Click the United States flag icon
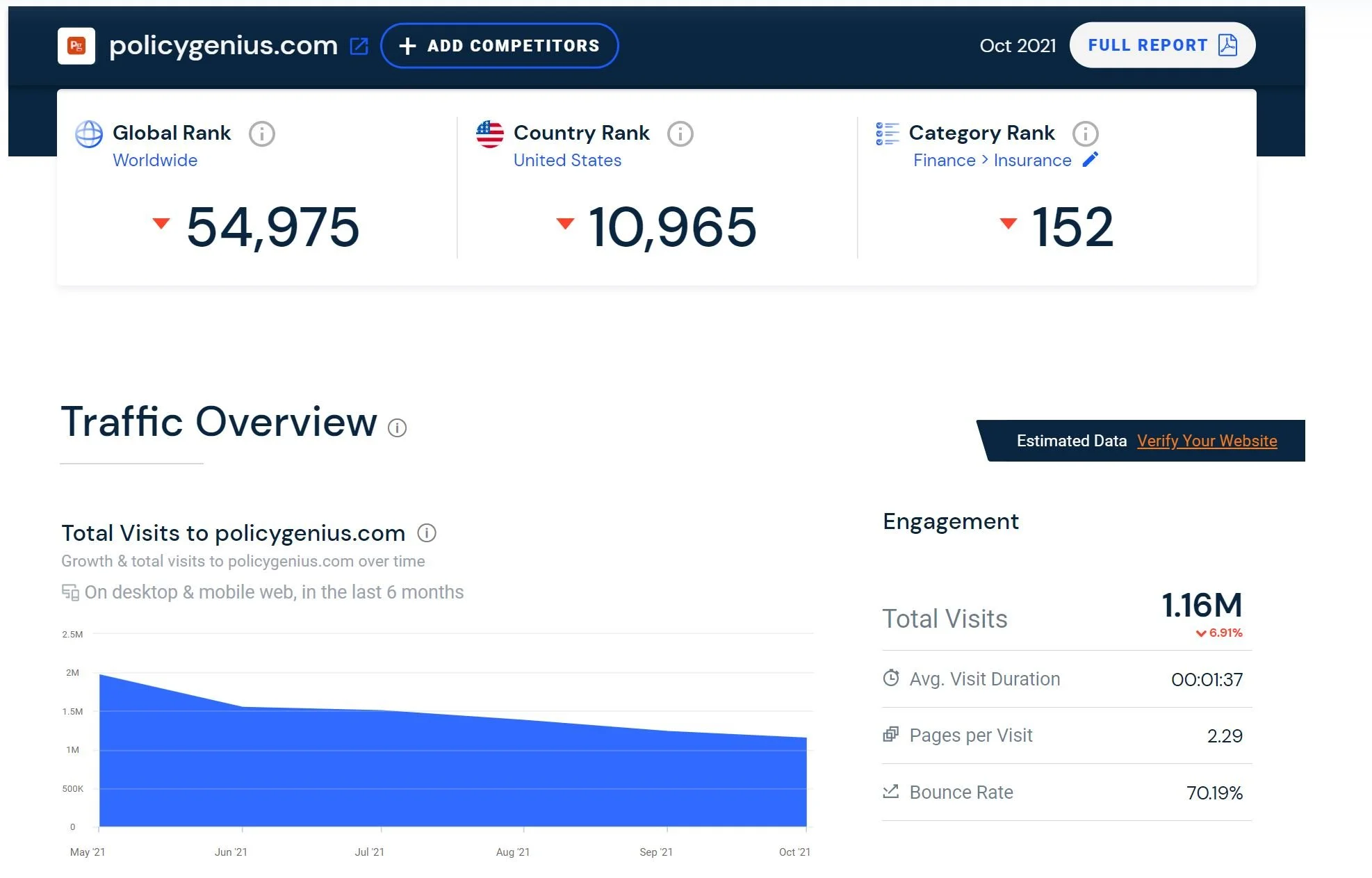This screenshot has height=878, width=1372. 490,133
